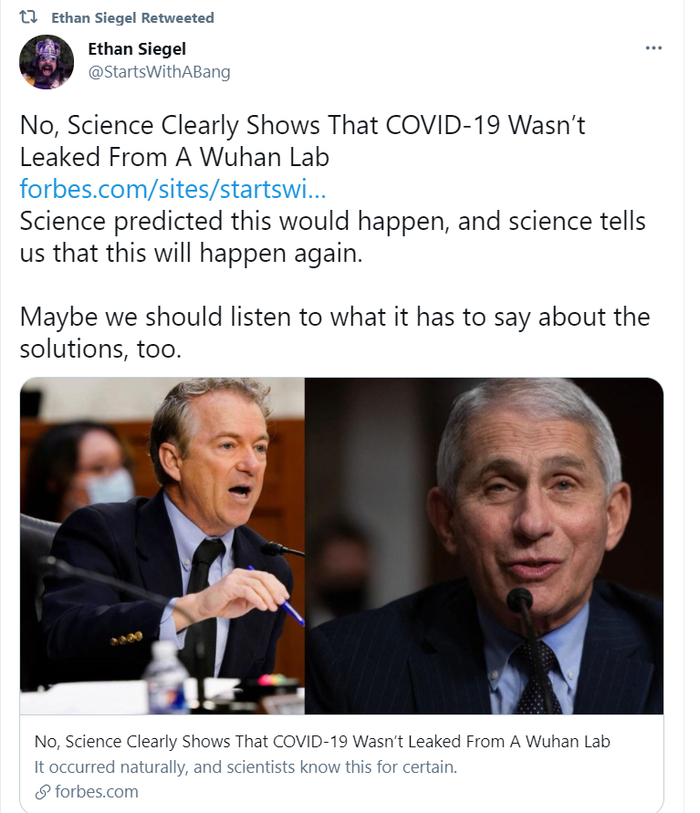Click the chain link icon in the card
This screenshot has width=700, height=813.
(42, 792)
